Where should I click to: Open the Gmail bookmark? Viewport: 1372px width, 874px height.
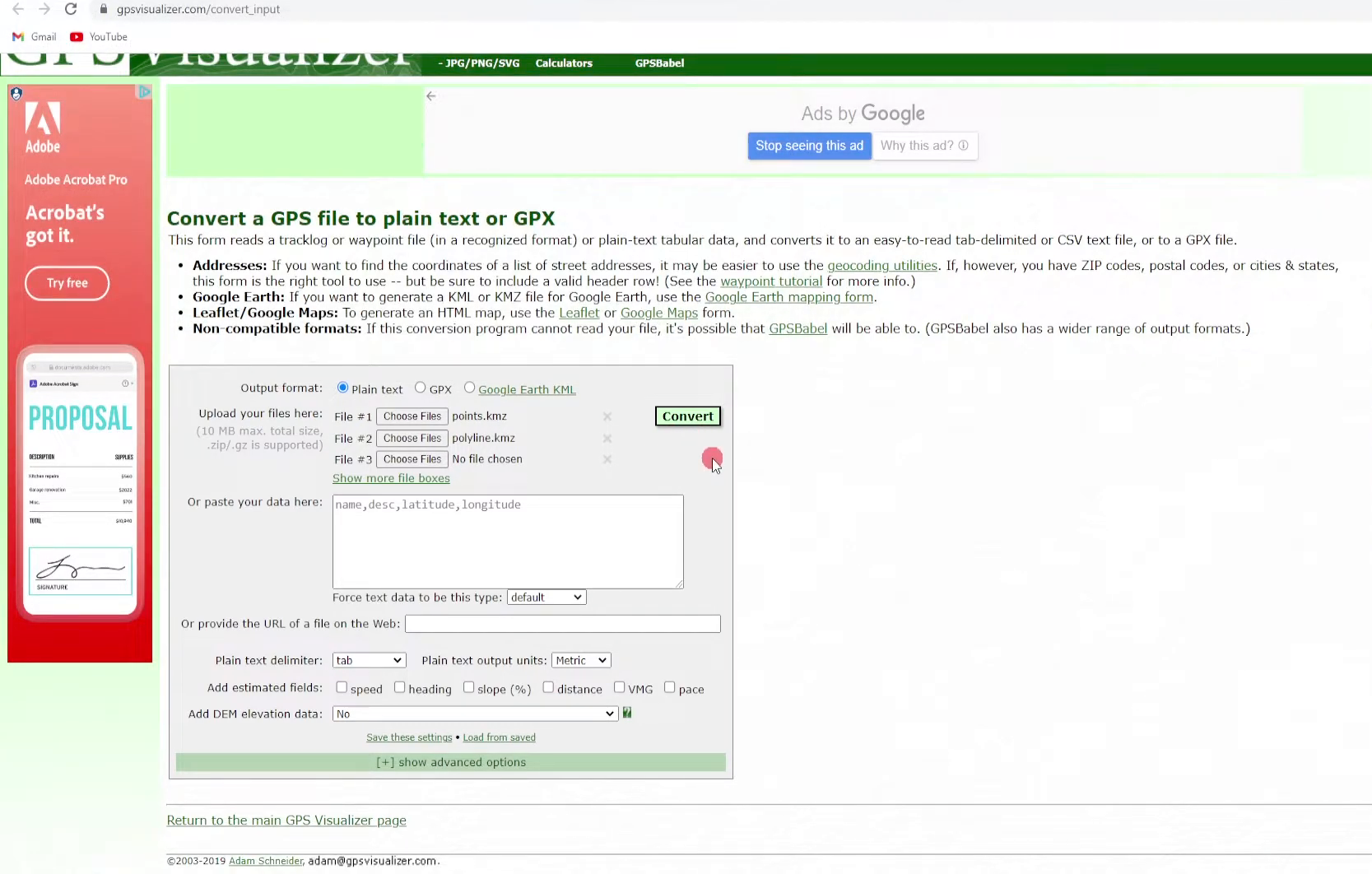point(35,37)
